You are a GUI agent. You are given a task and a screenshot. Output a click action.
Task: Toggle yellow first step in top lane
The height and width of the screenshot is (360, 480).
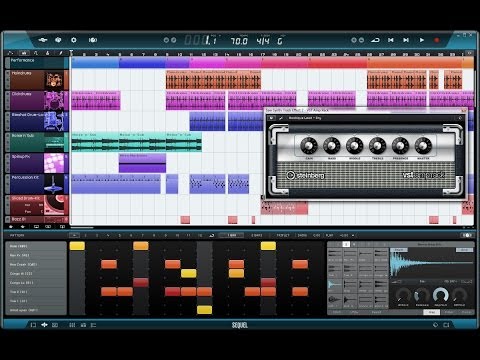point(77,246)
